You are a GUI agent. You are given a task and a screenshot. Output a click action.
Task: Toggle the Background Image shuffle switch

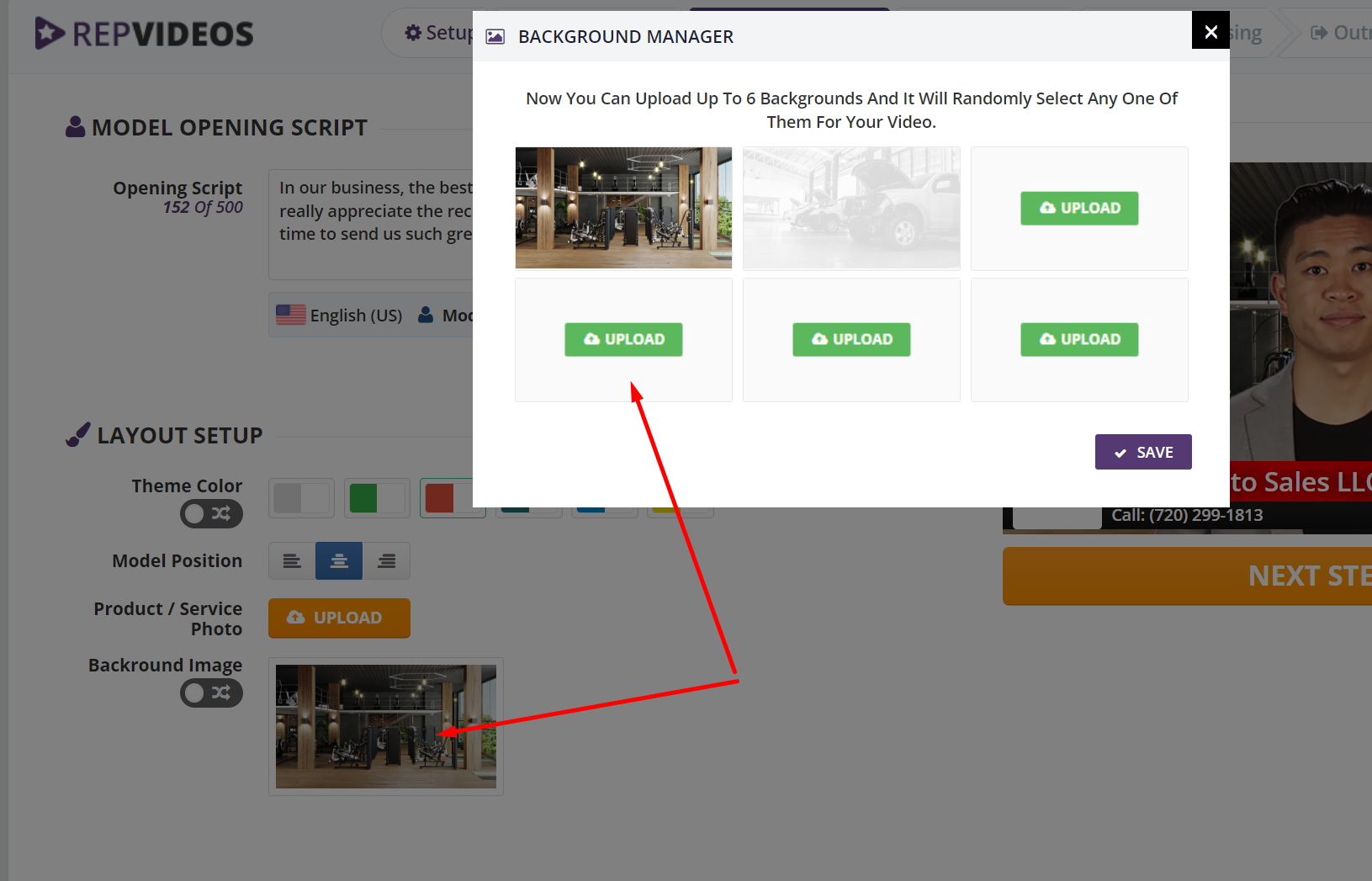pos(211,693)
